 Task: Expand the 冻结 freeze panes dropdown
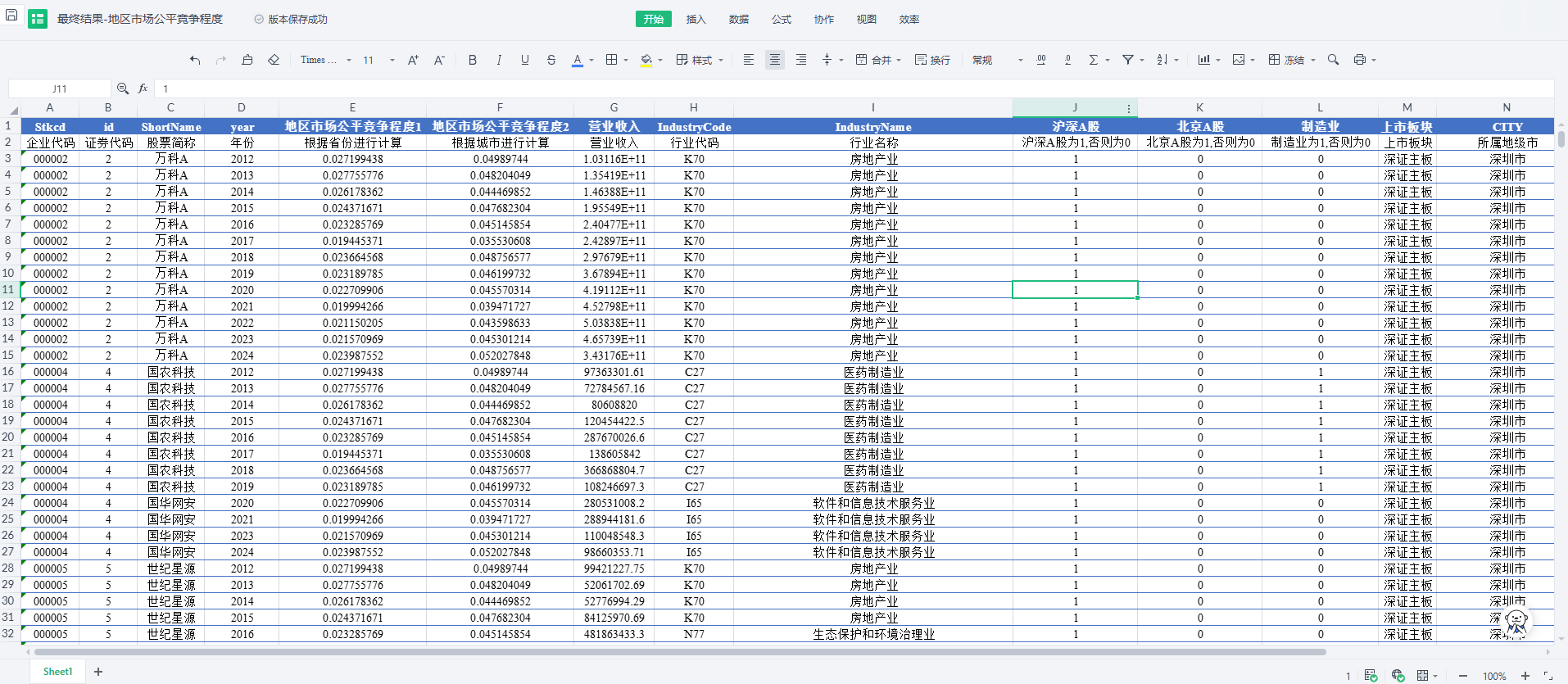click(x=1292, y=60)
